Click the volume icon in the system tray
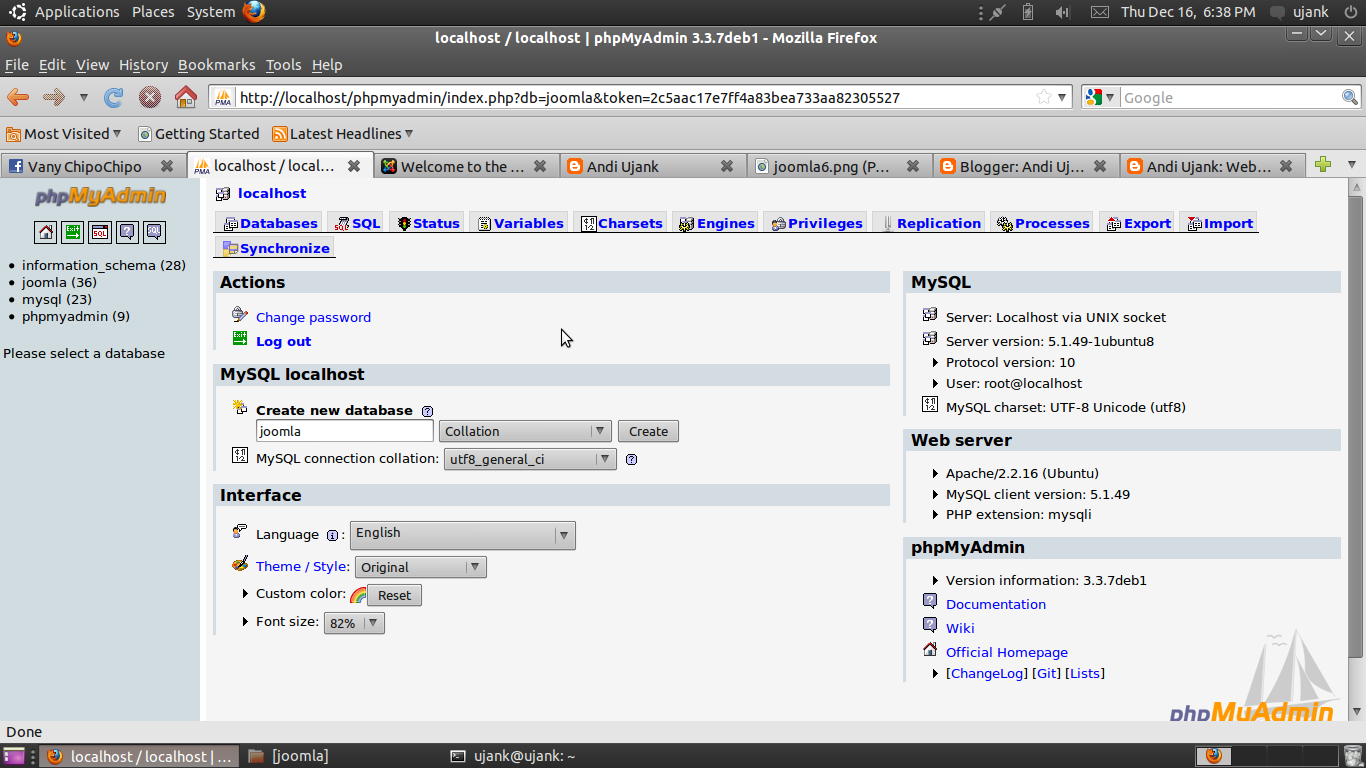The height and width of the screenshot is (768, 1366). click(1062, 12)
